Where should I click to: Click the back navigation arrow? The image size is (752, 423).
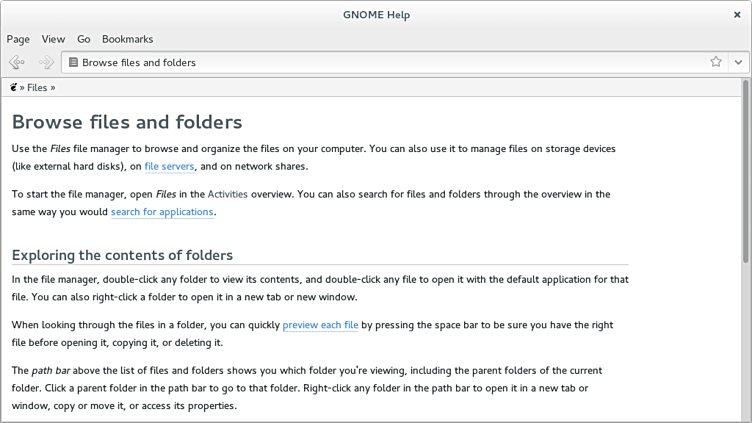point(17,62)
